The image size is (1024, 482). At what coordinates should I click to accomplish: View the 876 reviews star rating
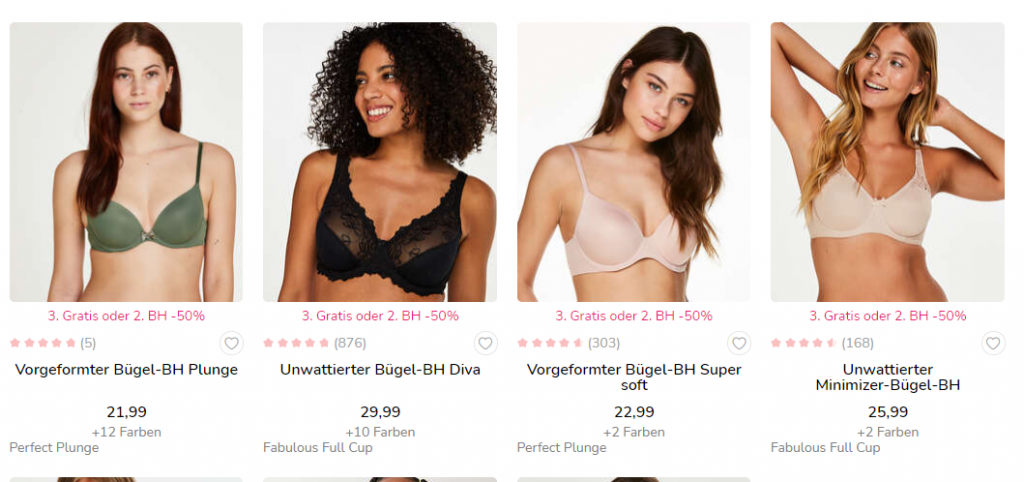click(315, 343)
